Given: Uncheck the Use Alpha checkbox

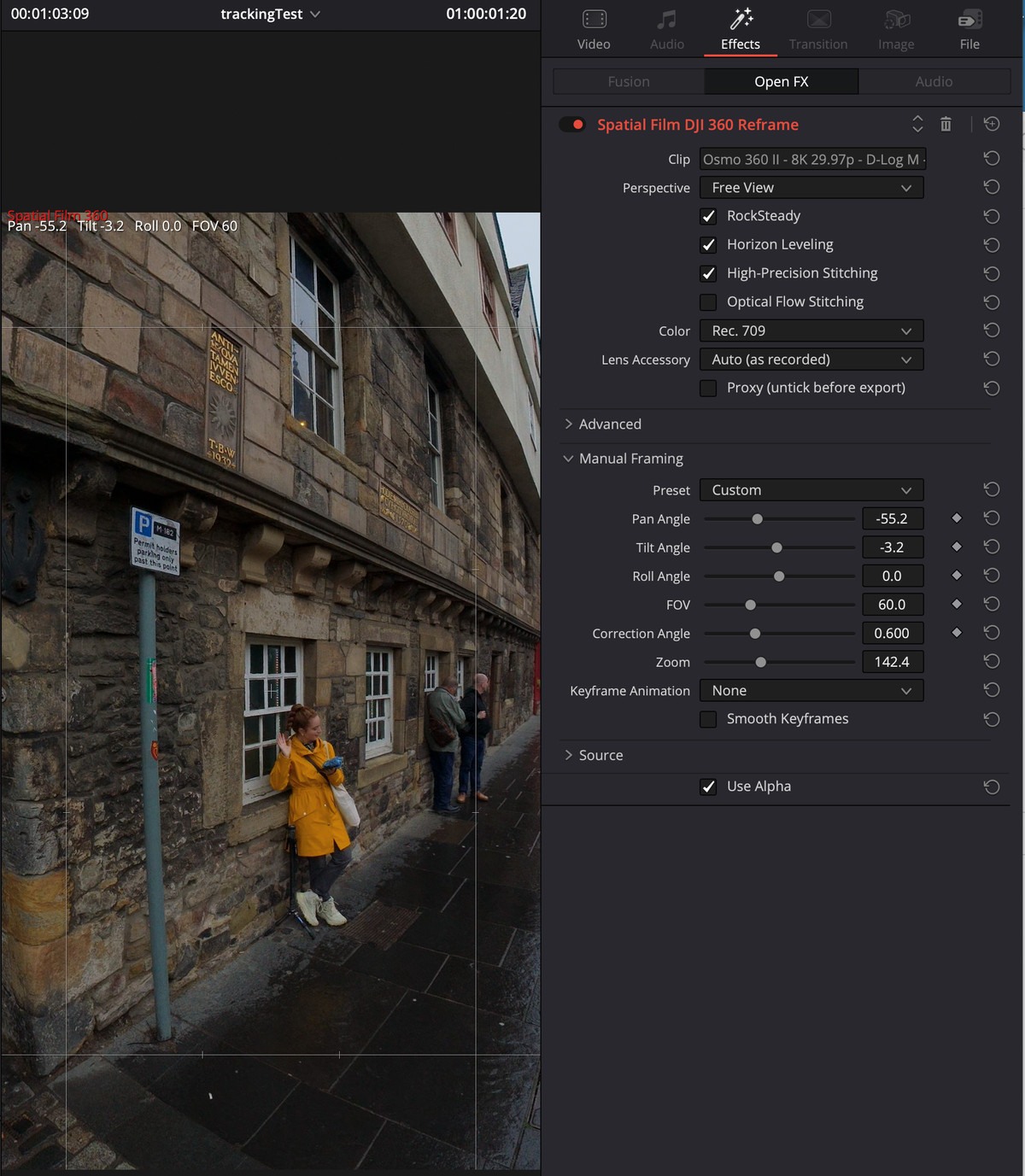Looking at the screenshot, I should click(708, 787).
